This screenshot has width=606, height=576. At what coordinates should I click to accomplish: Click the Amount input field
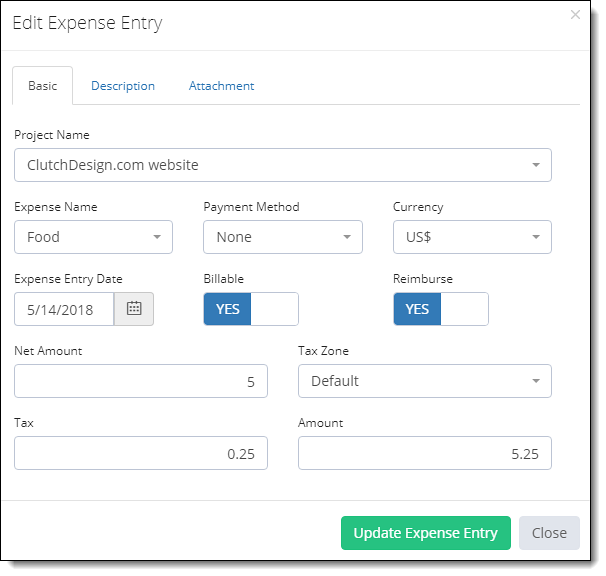pyautogui.click(x=425, y=453)
